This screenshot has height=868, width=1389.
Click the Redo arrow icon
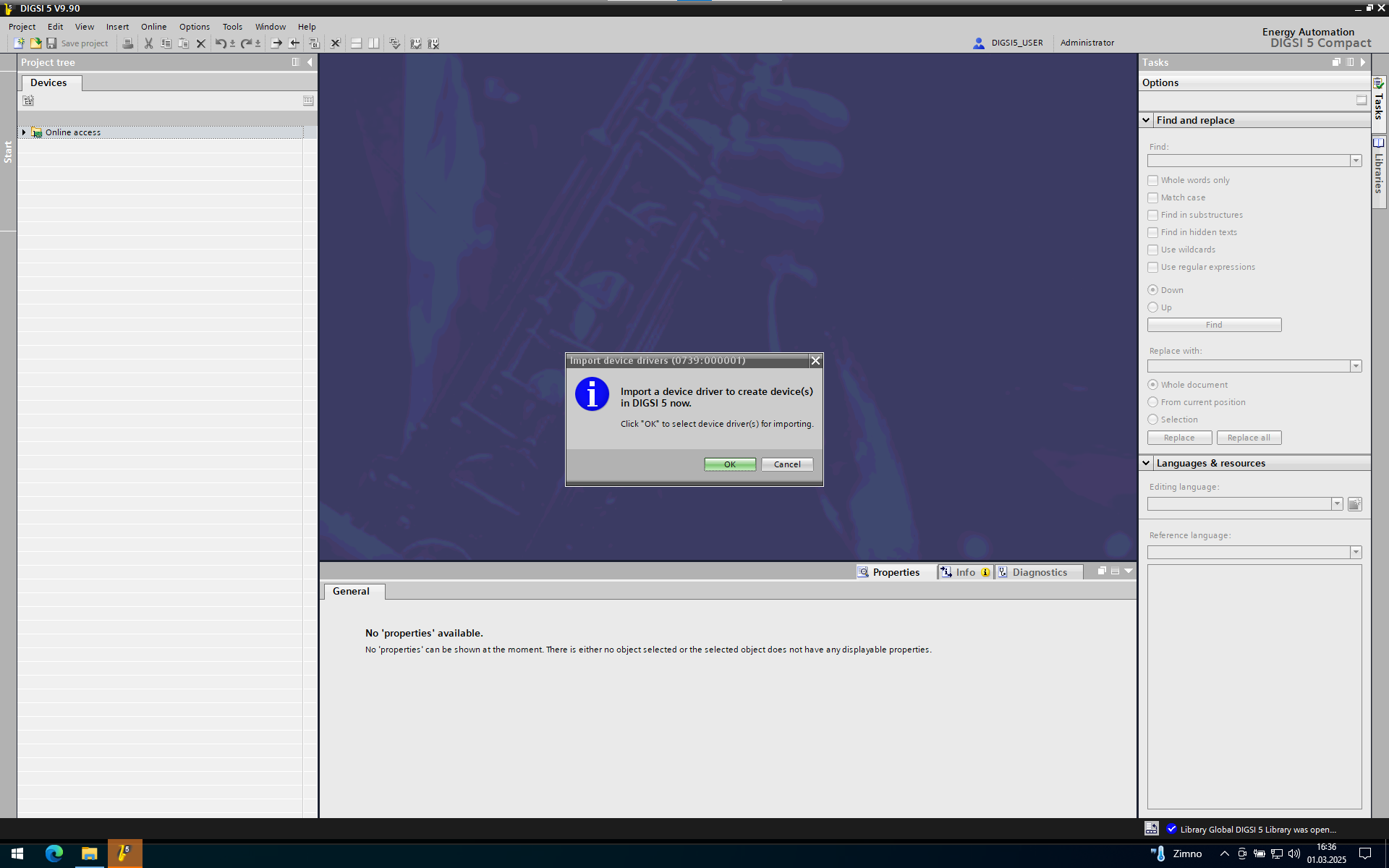pos(246,43)
